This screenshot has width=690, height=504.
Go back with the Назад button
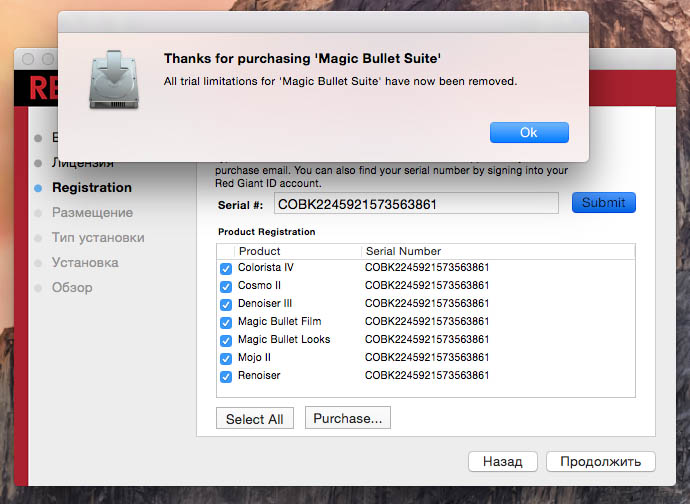[503, 461]
